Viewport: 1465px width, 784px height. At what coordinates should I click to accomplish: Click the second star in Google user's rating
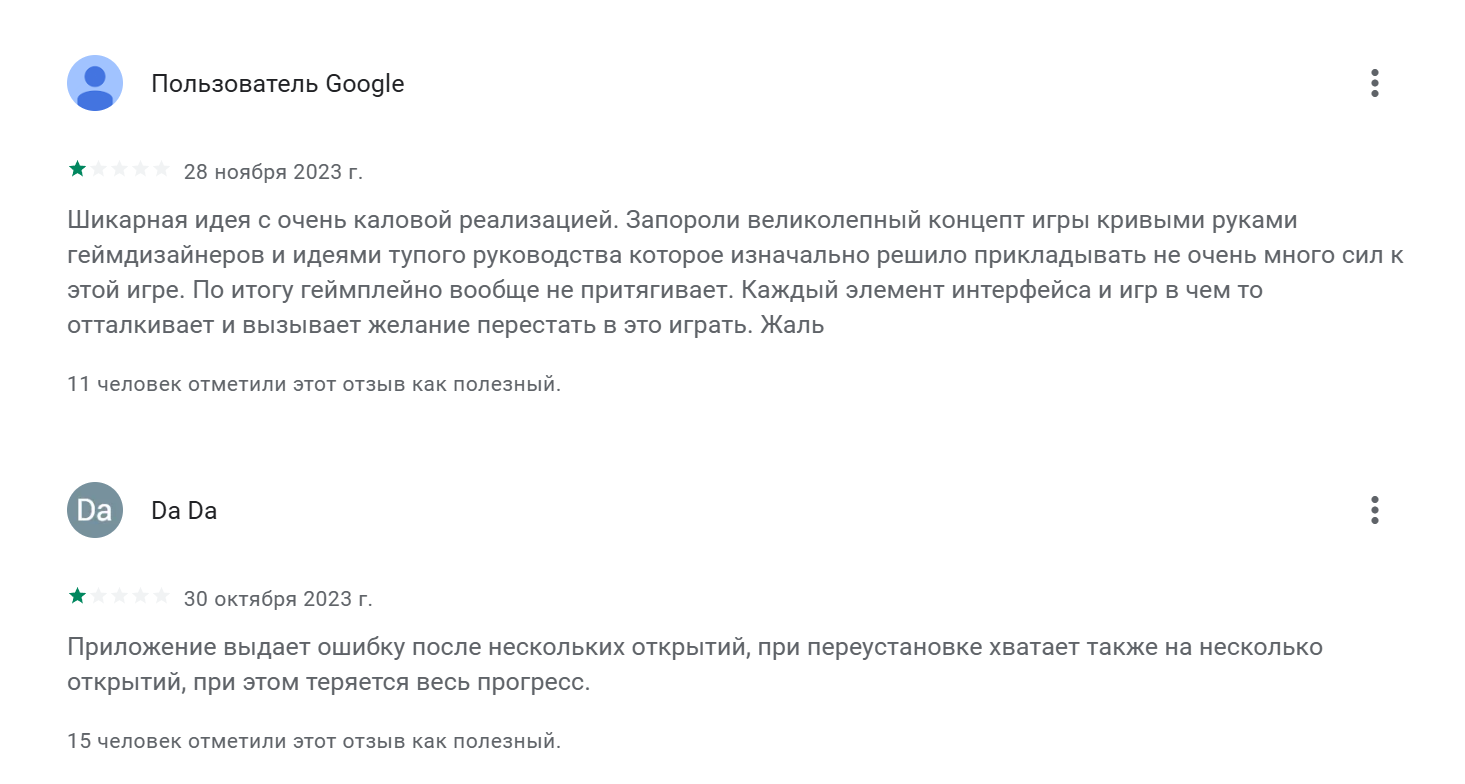coord(98,169)
